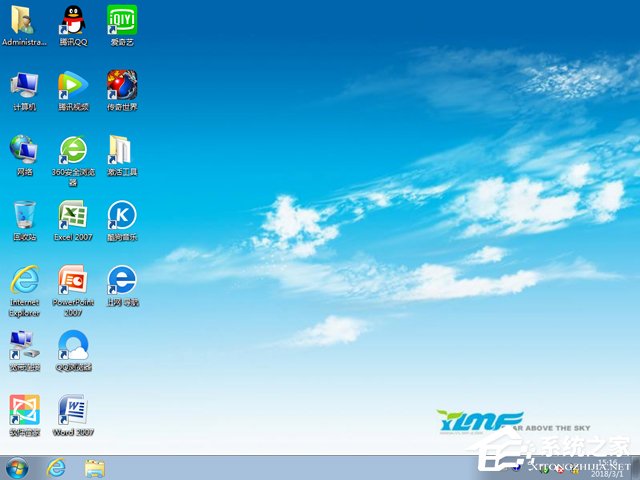This screenshot has height=480, width=640.
Task: Select the Tencent QQ penguin icon
Action: click(73, 20)
